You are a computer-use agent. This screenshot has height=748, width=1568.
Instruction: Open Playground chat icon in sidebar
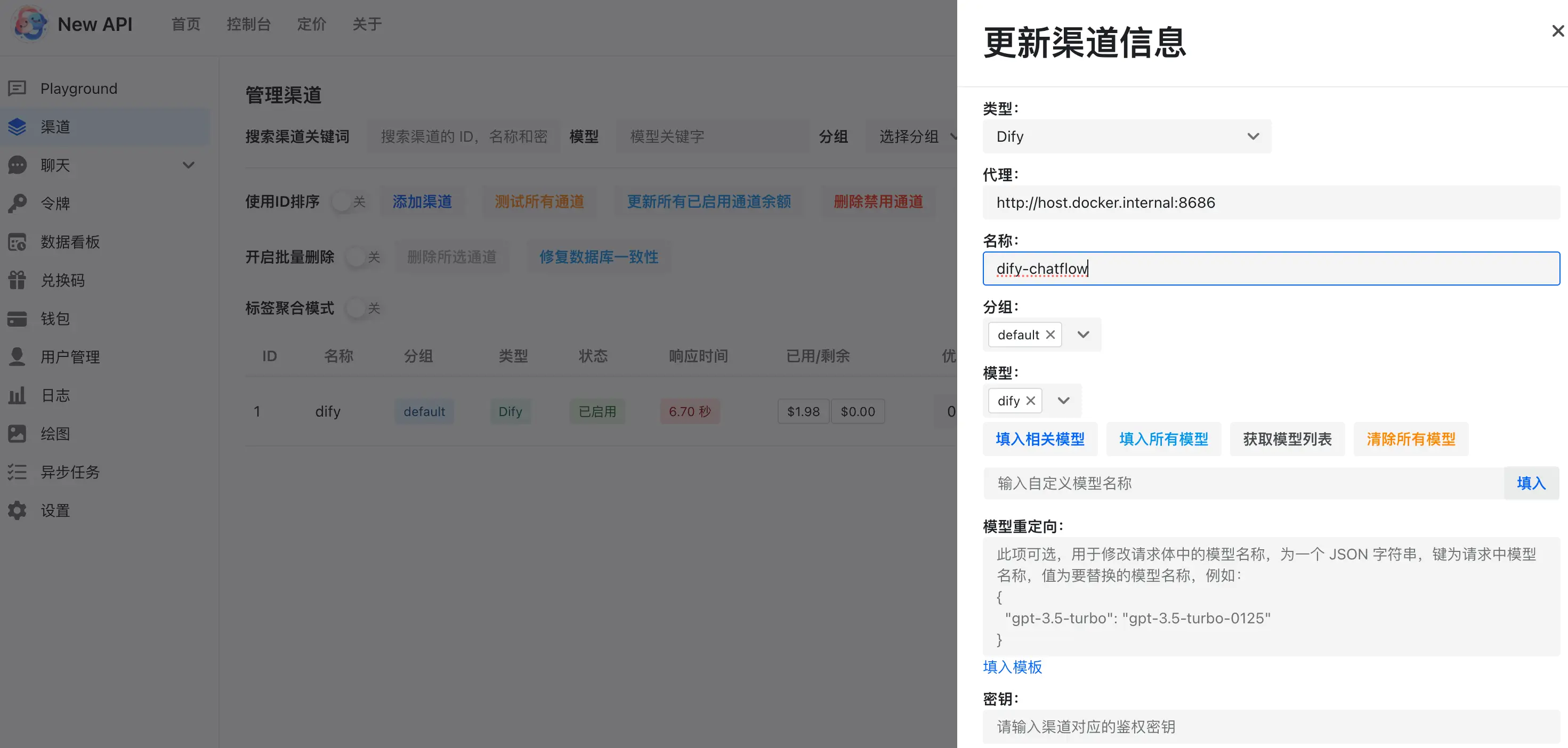tap(17, 88)
